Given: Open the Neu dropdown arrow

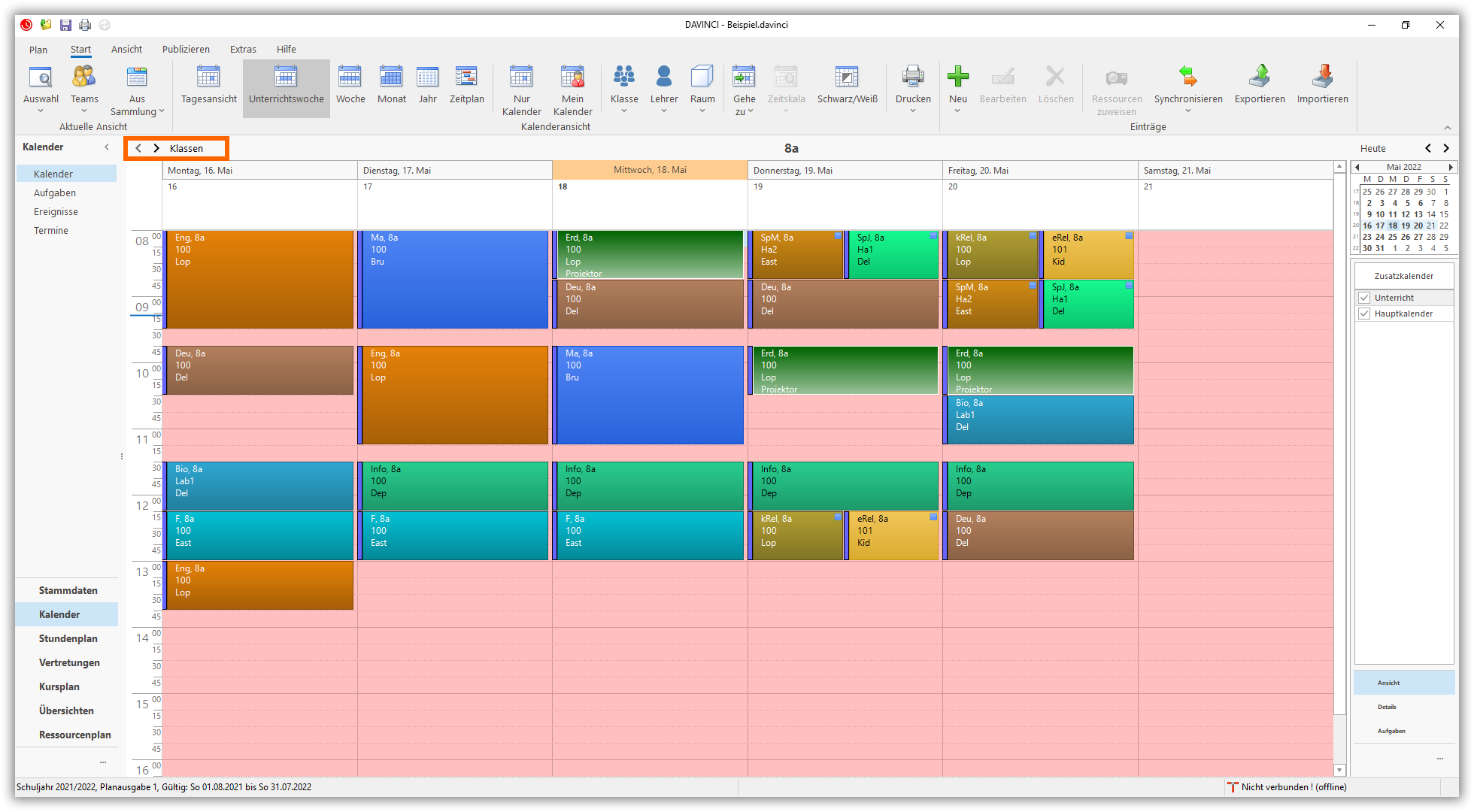Looking at the screenshot, I should 957,111.
